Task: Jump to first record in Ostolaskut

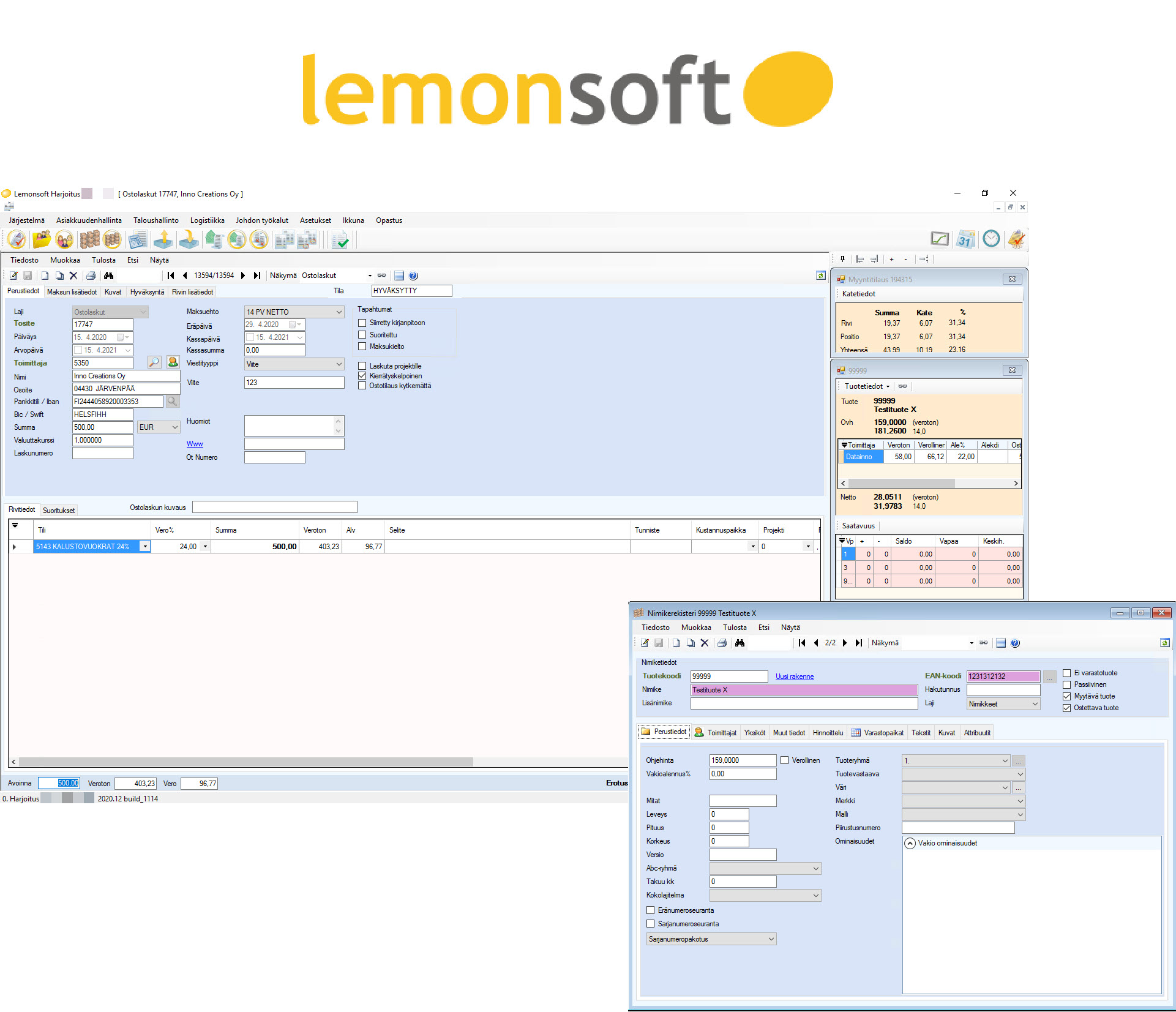Action: tap(171, 275)
